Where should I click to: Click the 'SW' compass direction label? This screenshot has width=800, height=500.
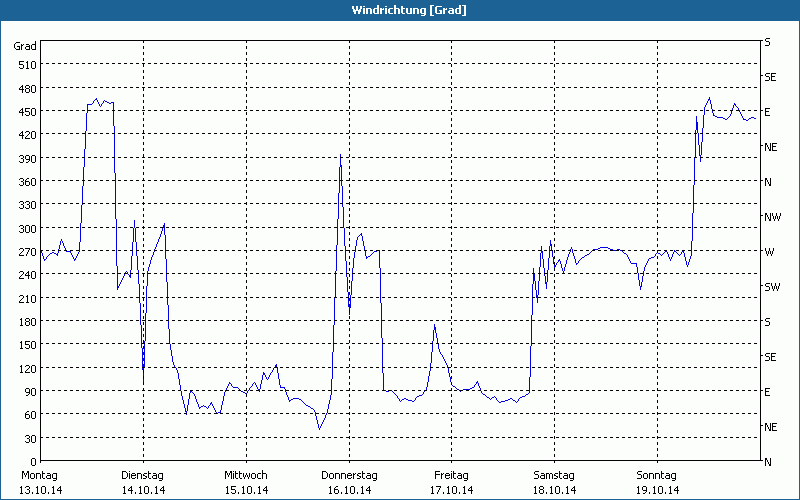pyautogui.click(x=772, y=287)
